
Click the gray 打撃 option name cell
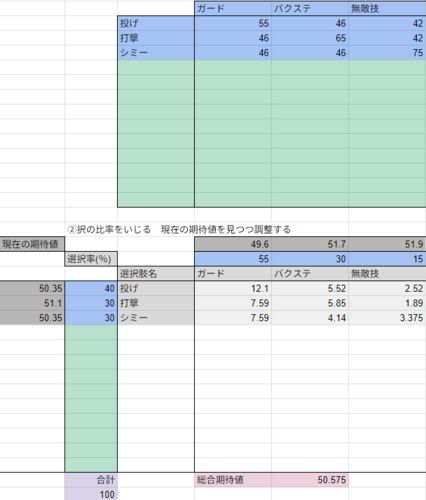click(x=156, y=303)
